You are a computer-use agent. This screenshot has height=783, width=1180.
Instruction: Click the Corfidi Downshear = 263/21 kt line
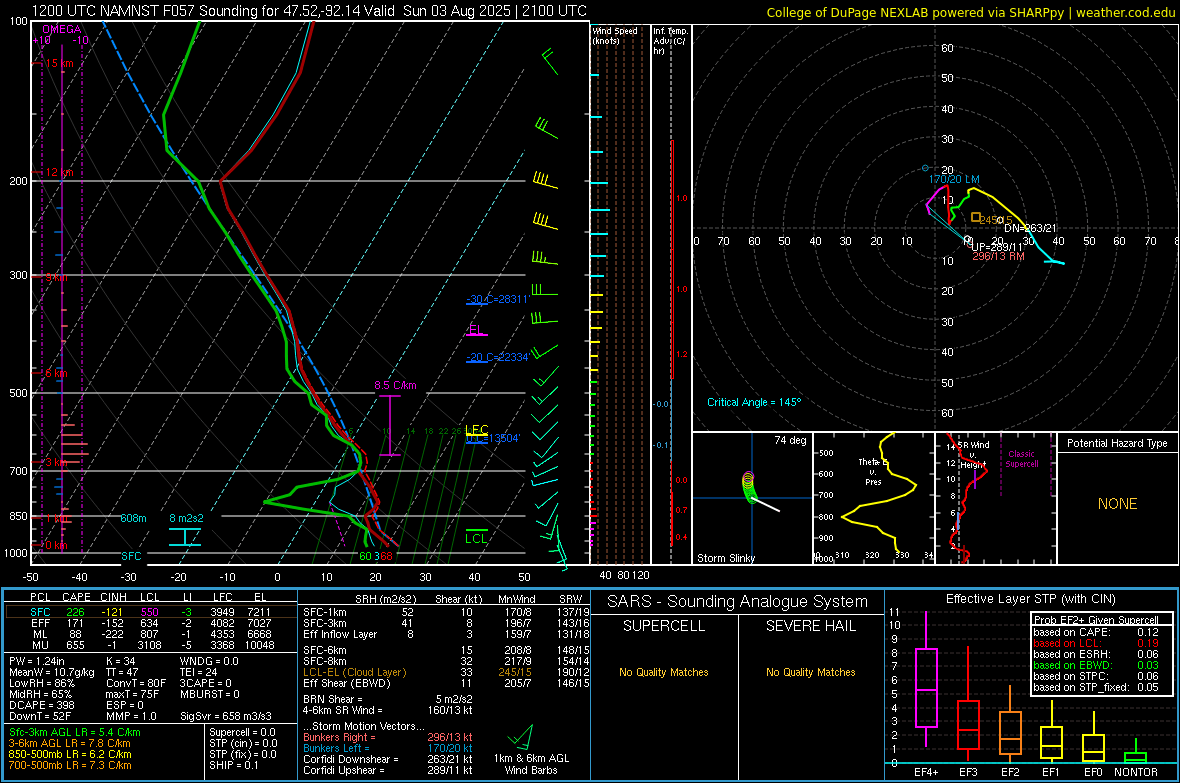click(388, 759)
